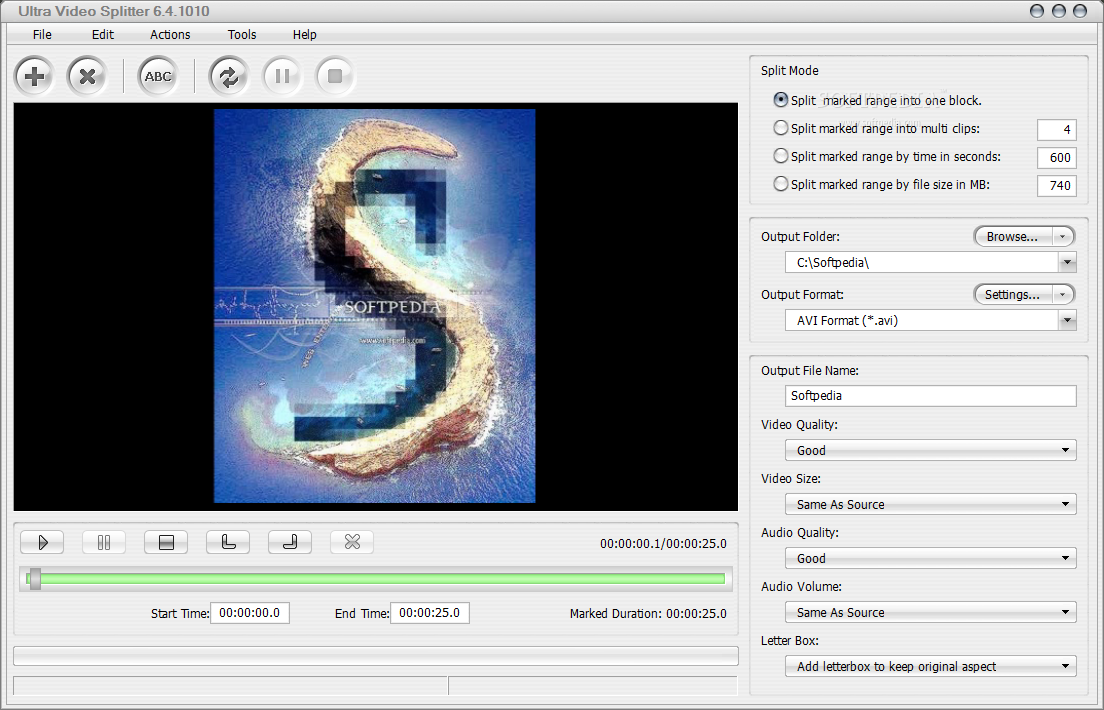The width and height of the screenshot is (1104, 710).
Task: Click the toolbar Pause splitting icon
Action: [x=282, y=76]
